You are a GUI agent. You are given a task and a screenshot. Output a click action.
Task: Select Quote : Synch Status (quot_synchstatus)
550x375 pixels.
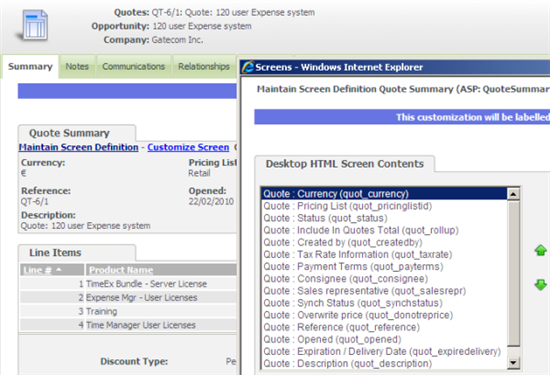tap(384, 303)
